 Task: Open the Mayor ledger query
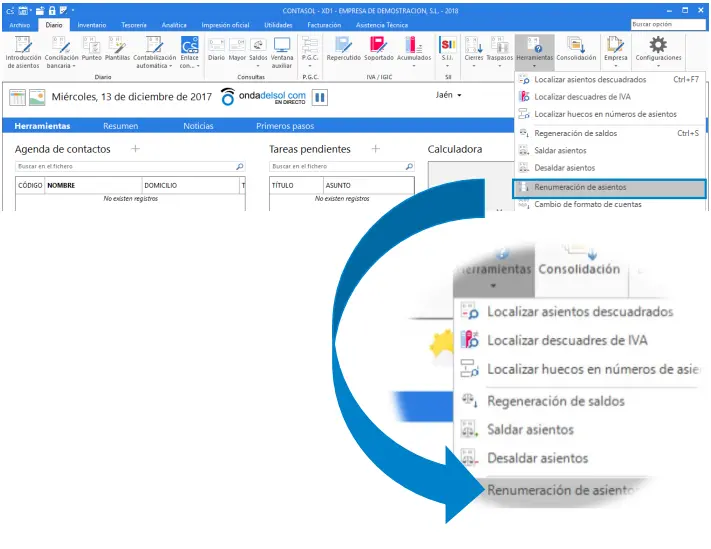[237, 49]
